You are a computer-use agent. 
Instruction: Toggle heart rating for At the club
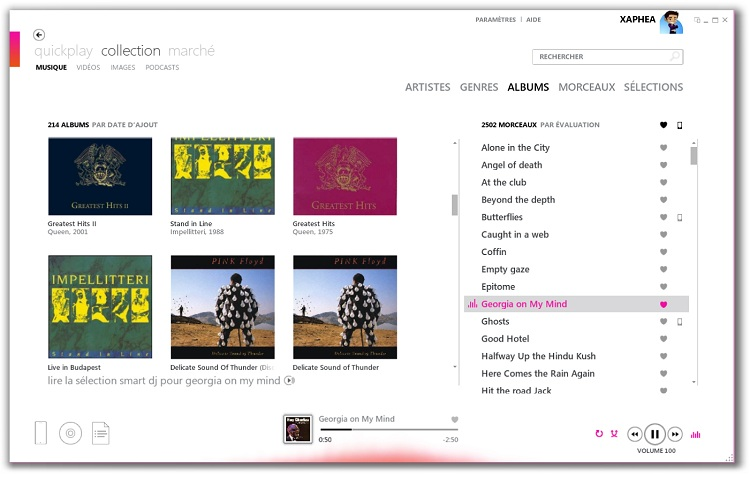[663, 182]
